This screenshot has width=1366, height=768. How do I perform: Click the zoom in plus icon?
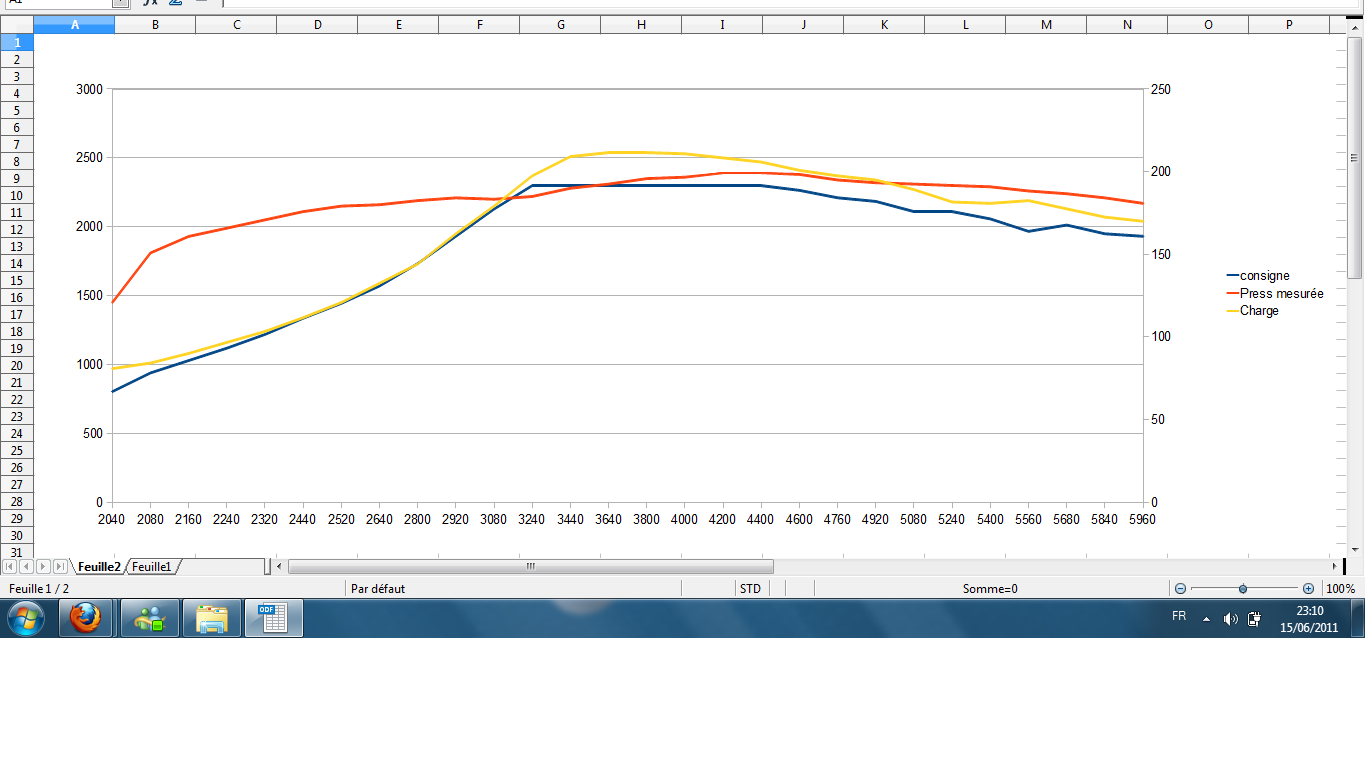1308,589
